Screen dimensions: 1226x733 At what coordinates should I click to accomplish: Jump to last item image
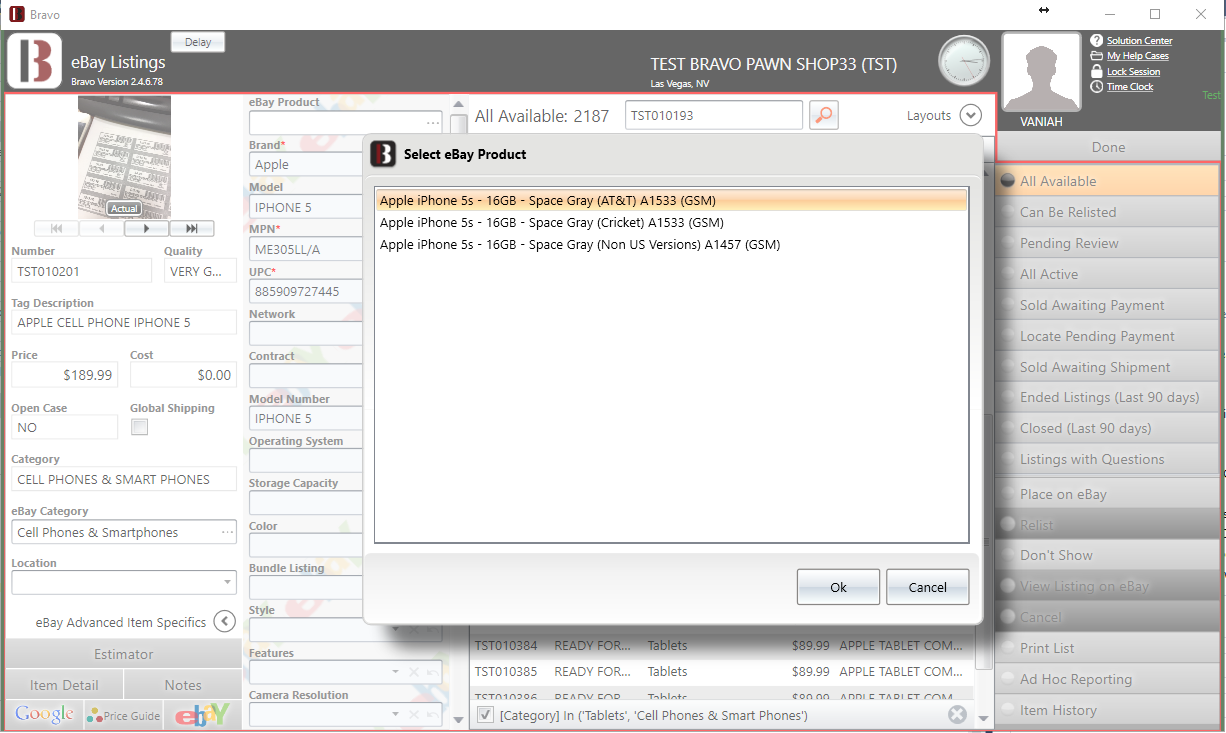click(191, 228)
